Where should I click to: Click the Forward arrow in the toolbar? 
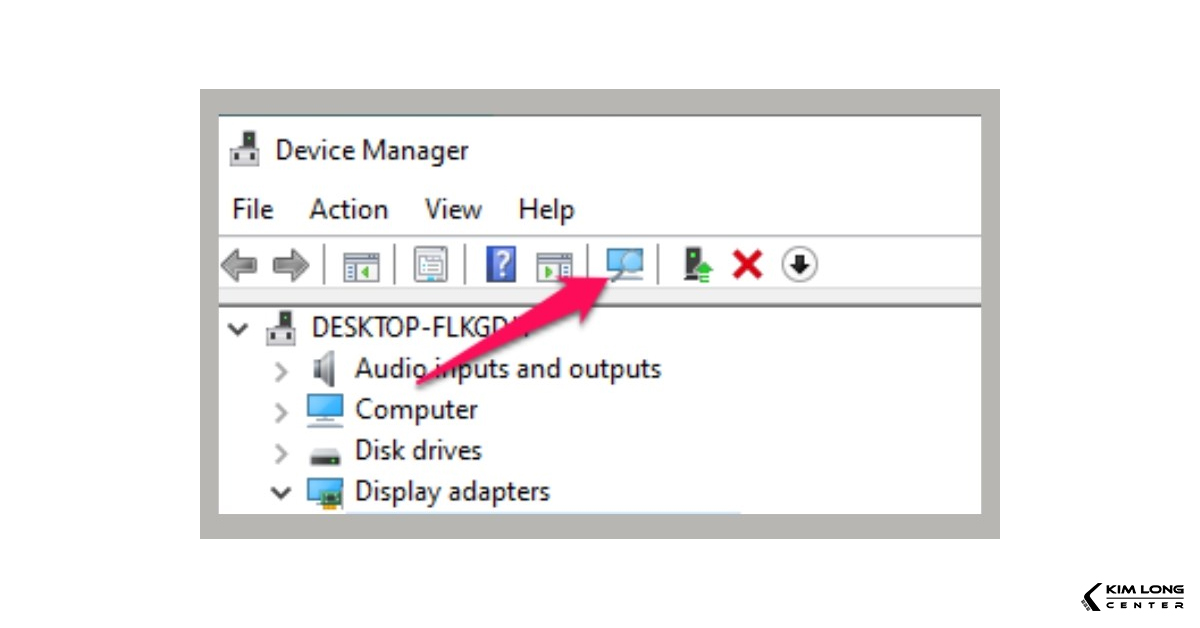click(x=291, y=265)
